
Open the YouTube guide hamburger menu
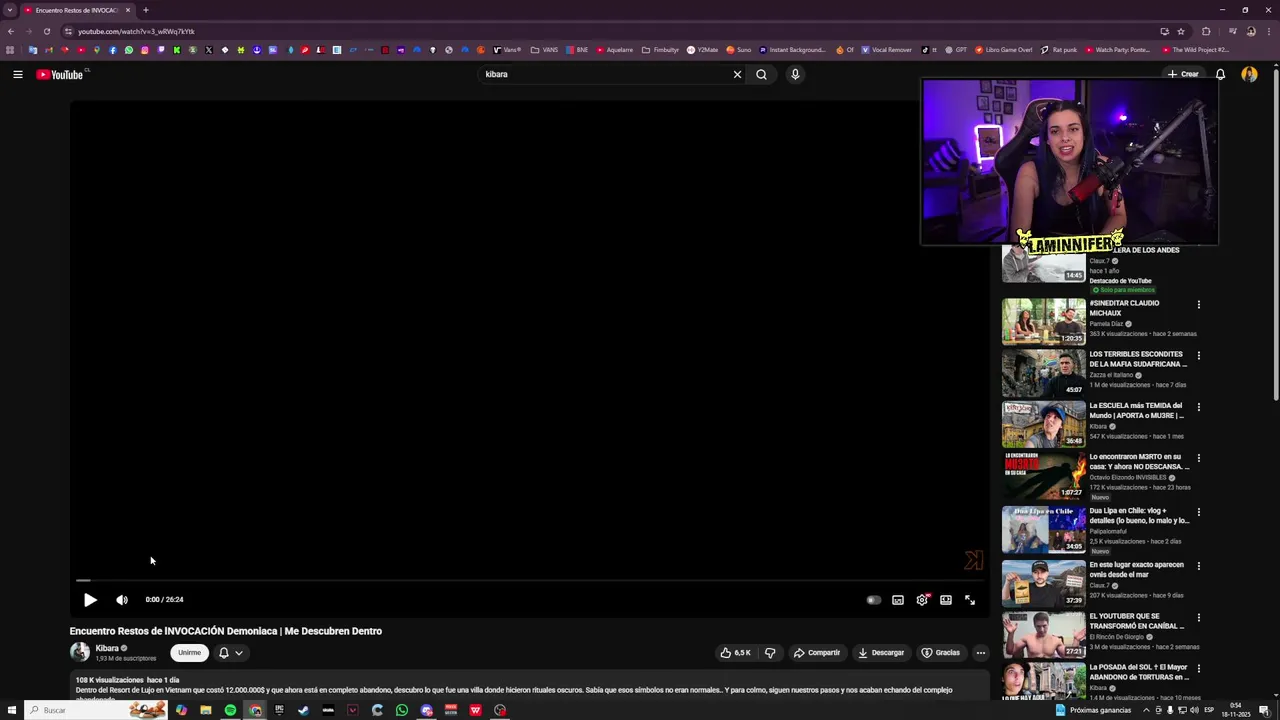pos(18,74)
